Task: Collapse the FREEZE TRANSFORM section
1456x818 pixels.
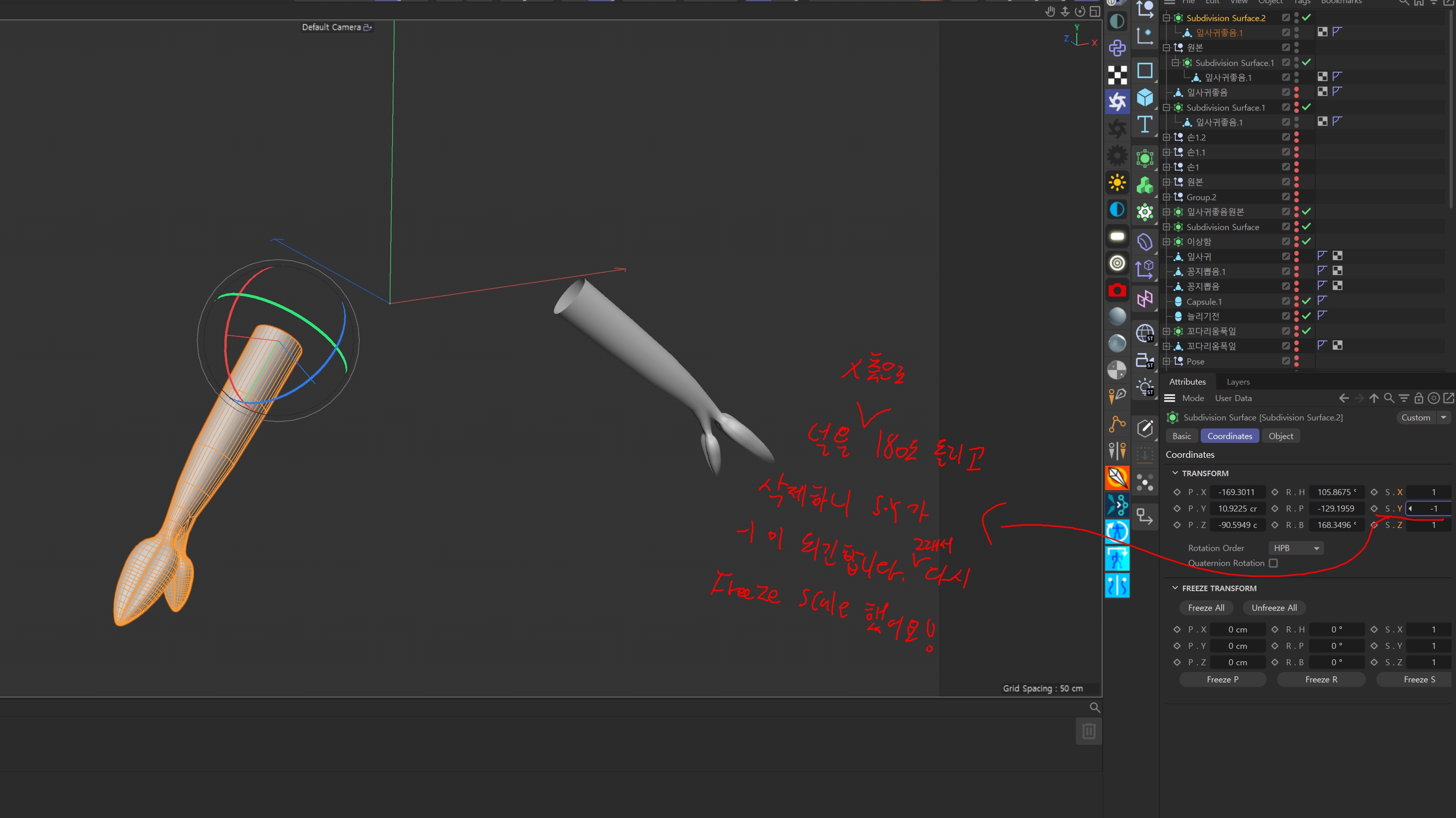Action: (x=1175, y=588)
